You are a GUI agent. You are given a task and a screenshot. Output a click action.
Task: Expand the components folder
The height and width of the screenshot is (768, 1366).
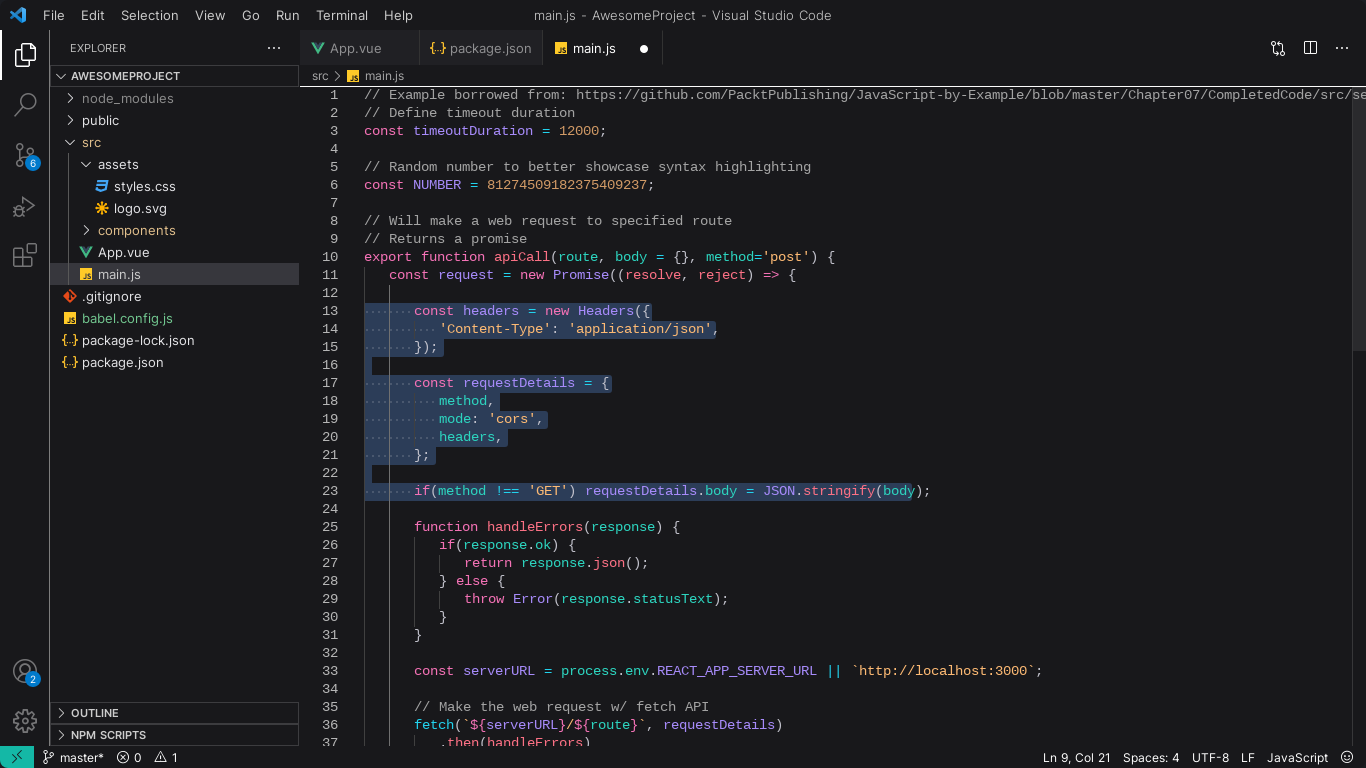[175, 230]
